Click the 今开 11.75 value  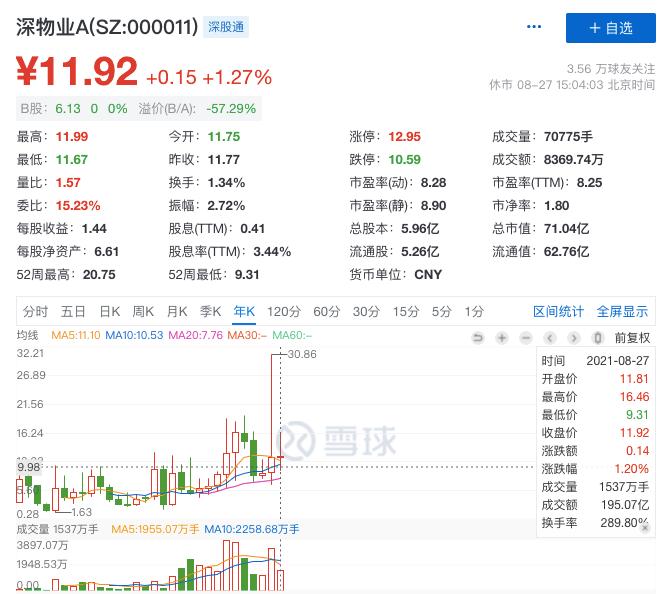coord(224,137)
